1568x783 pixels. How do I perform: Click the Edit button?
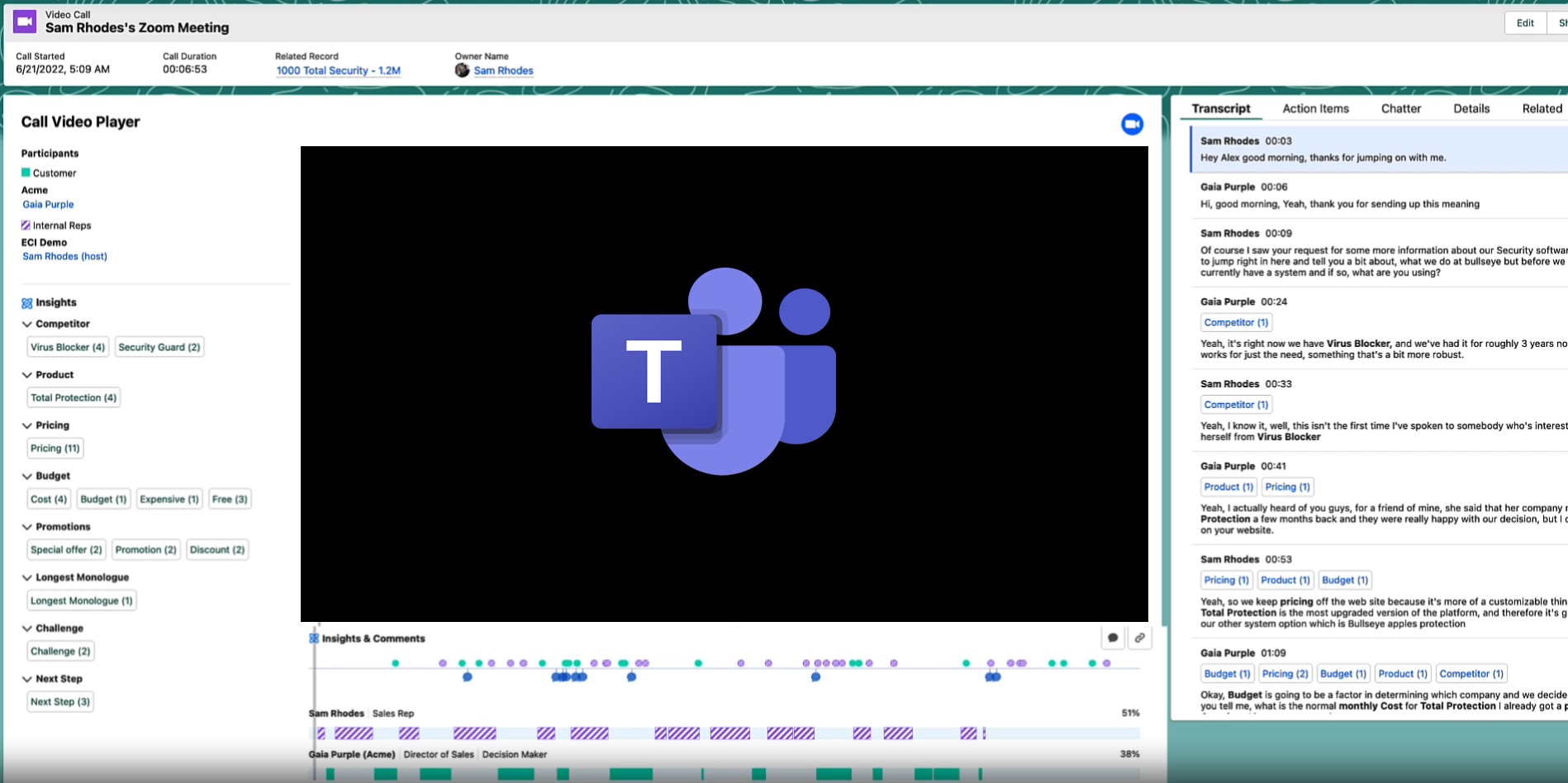pos(1525,23)
